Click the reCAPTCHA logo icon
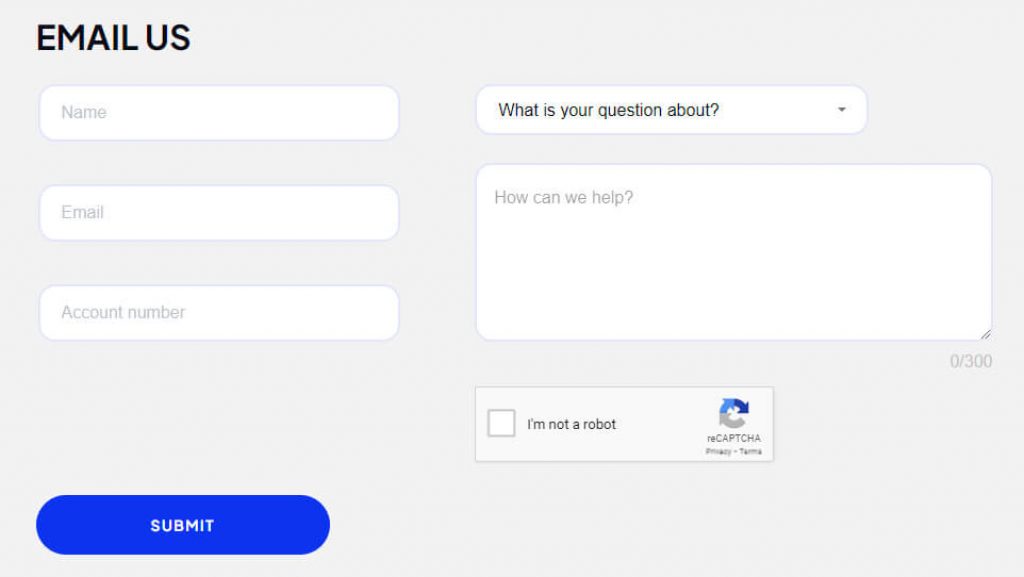Screen dimensions: 1024x577 [x=733, y=414]
